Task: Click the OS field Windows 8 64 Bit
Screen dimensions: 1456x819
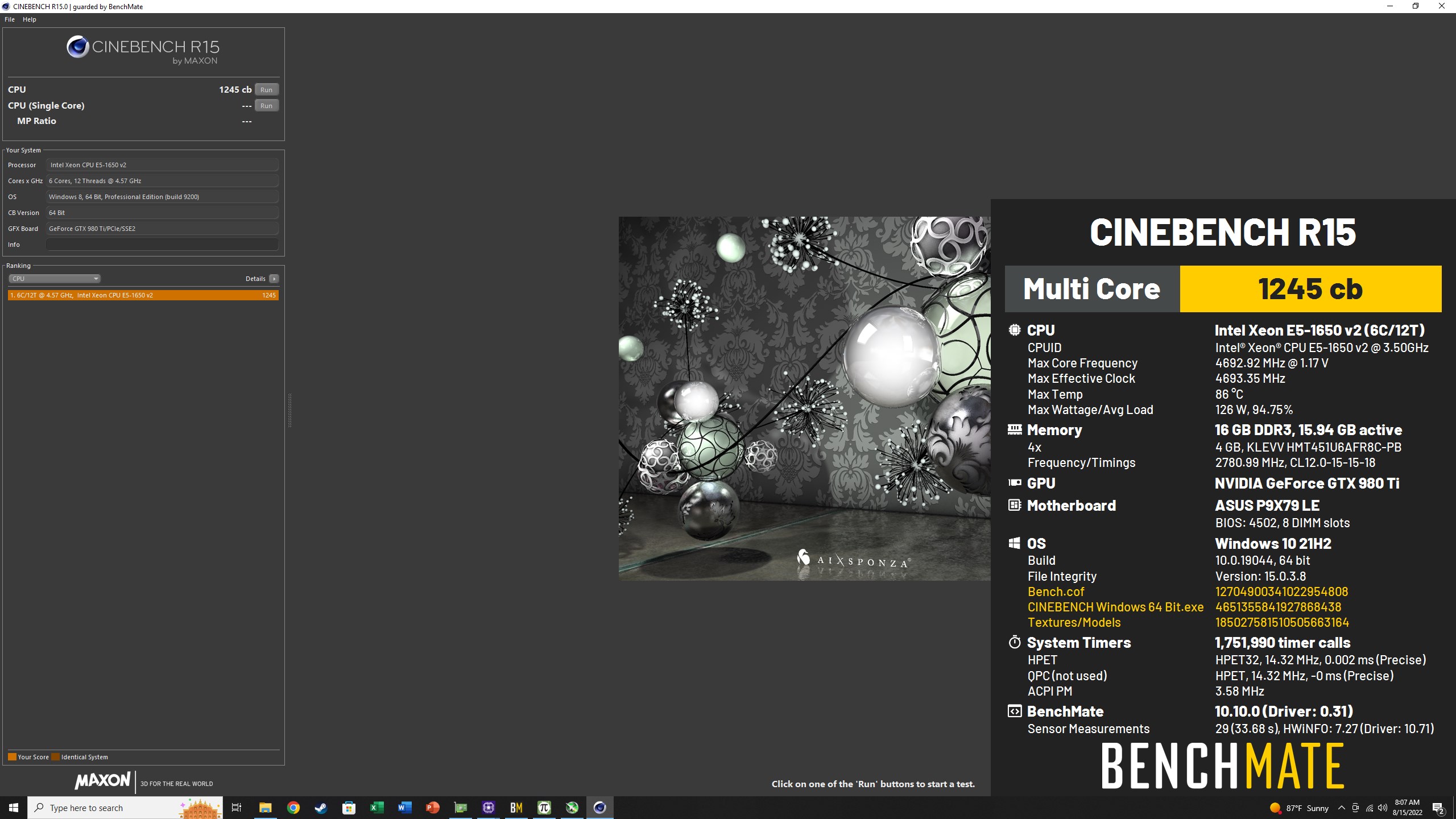Action: point(162,197)
